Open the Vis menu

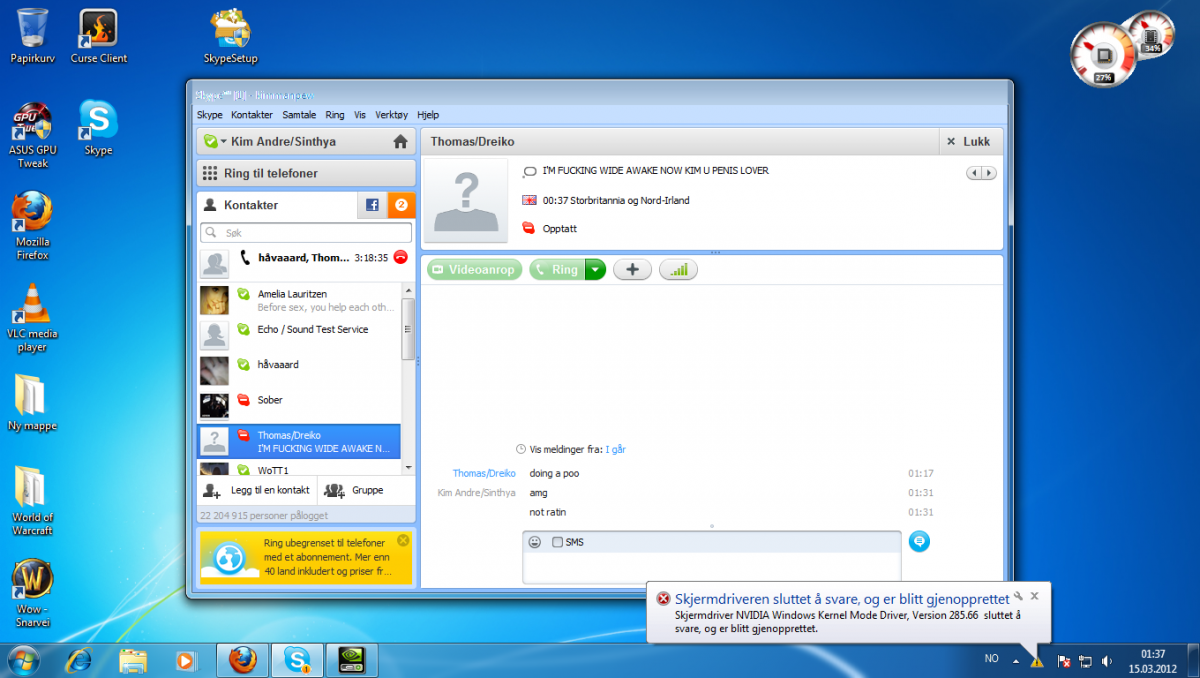[x=360, y=115]
